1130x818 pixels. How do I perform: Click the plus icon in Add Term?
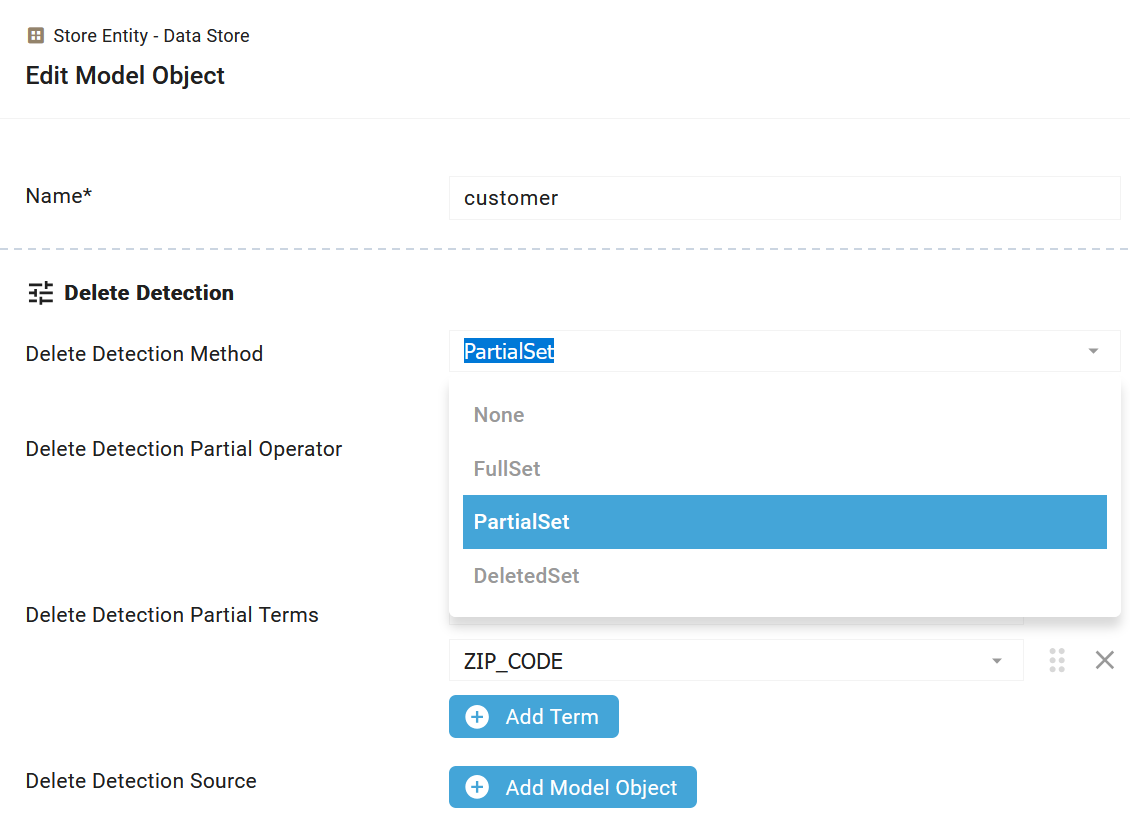[x=477, y=716]
